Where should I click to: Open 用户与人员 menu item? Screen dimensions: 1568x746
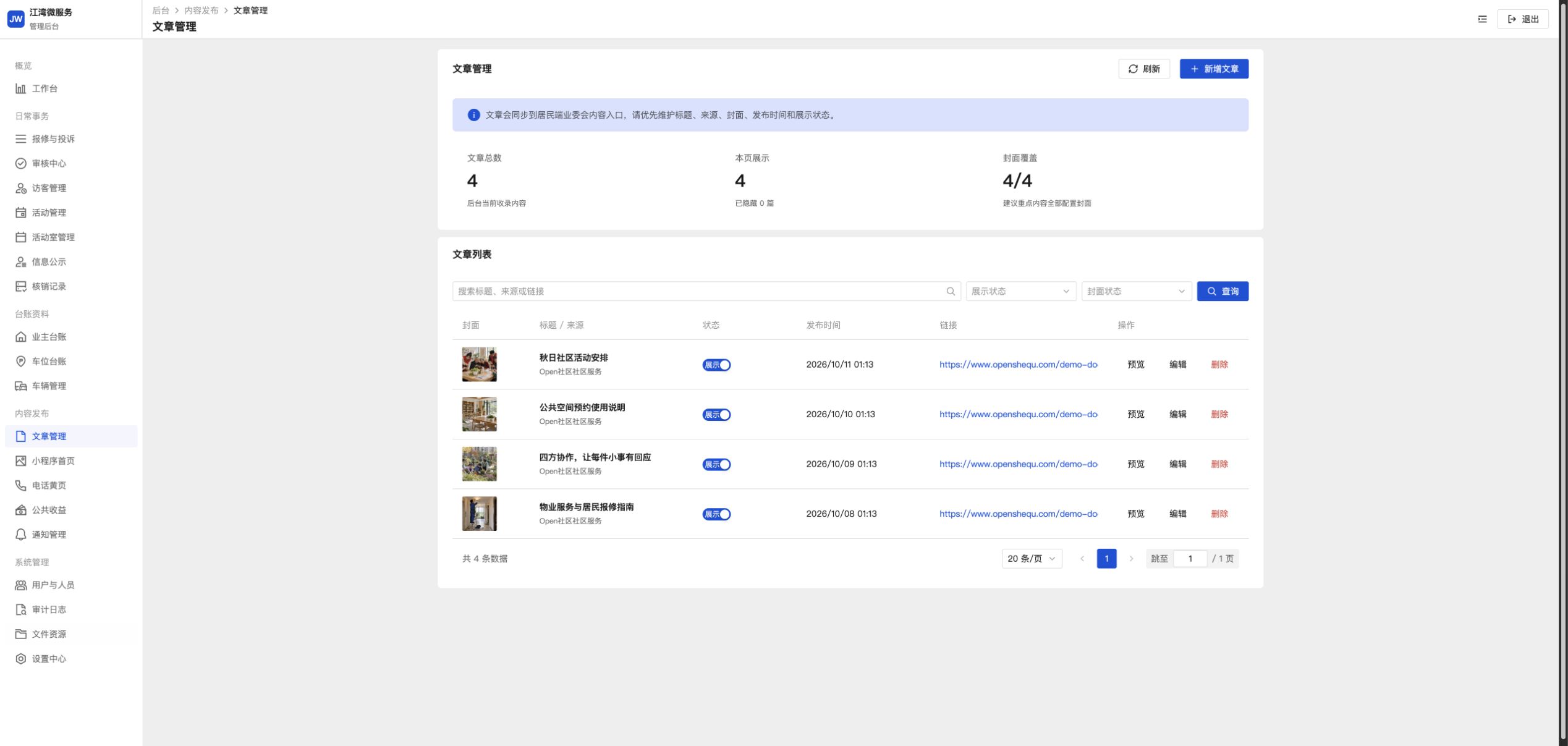71,585
